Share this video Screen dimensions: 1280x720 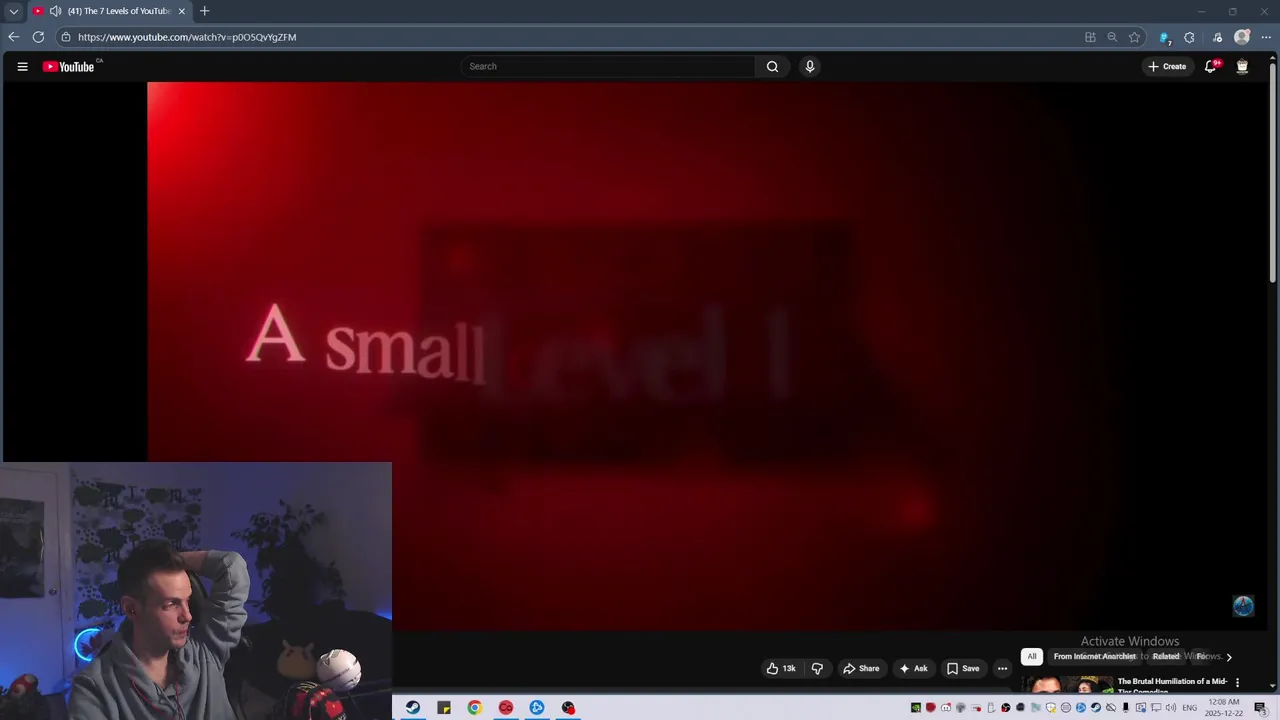861,668
